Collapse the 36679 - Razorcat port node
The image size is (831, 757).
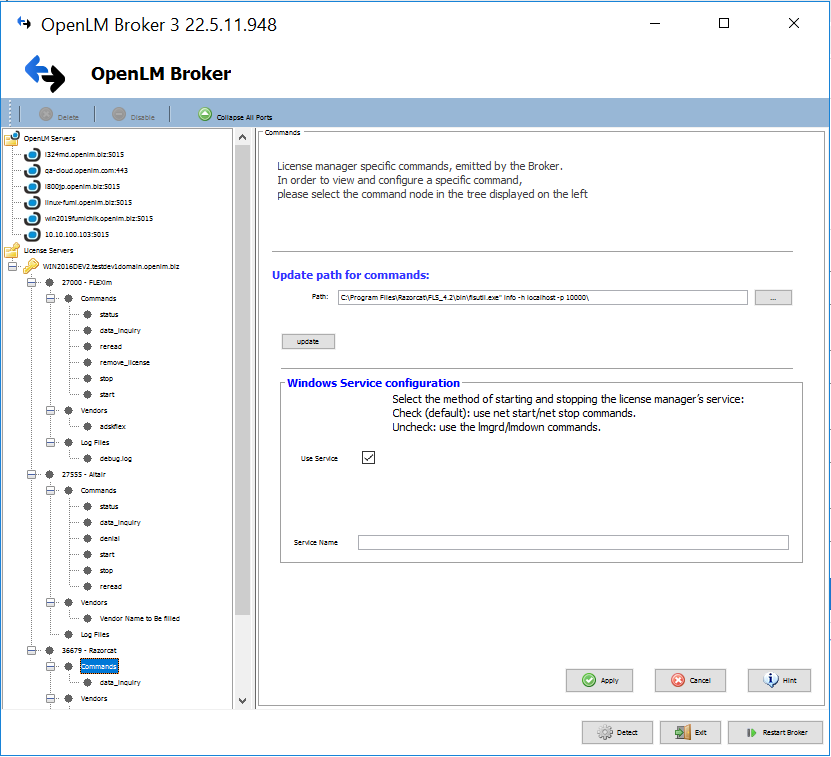click(31, 650)
